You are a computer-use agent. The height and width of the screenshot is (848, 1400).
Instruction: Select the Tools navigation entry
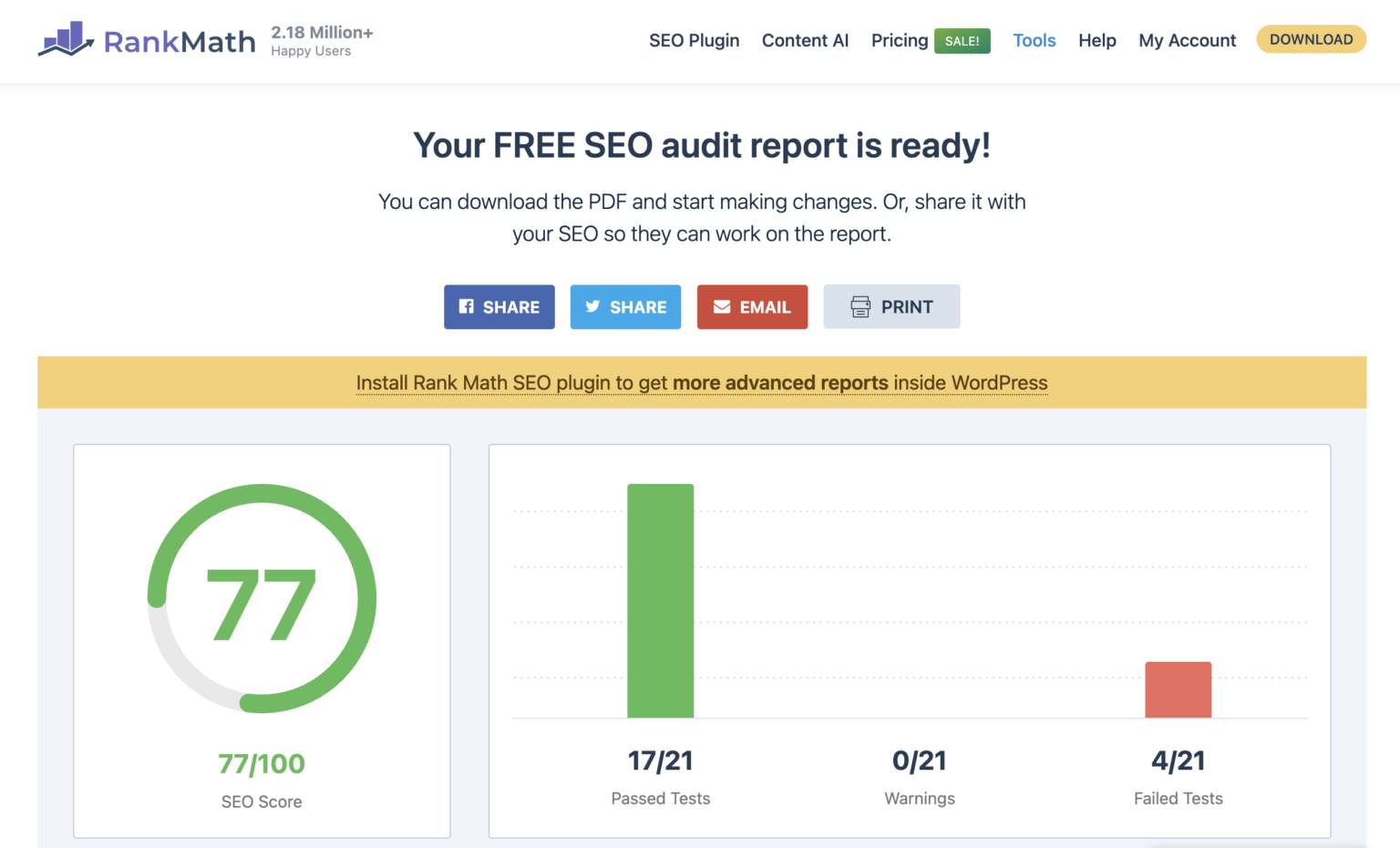[x=1035, y=40]
